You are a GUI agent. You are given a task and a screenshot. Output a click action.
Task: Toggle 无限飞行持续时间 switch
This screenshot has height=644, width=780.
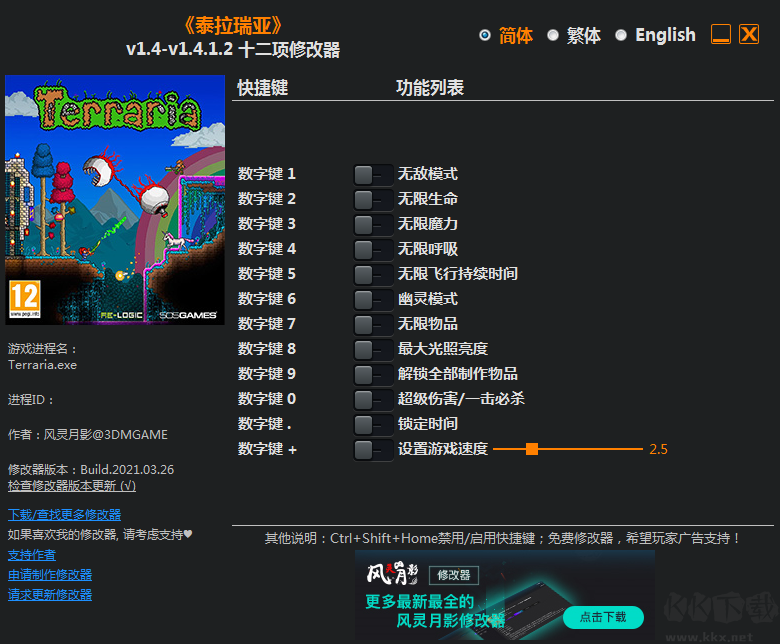click(372, 274)
